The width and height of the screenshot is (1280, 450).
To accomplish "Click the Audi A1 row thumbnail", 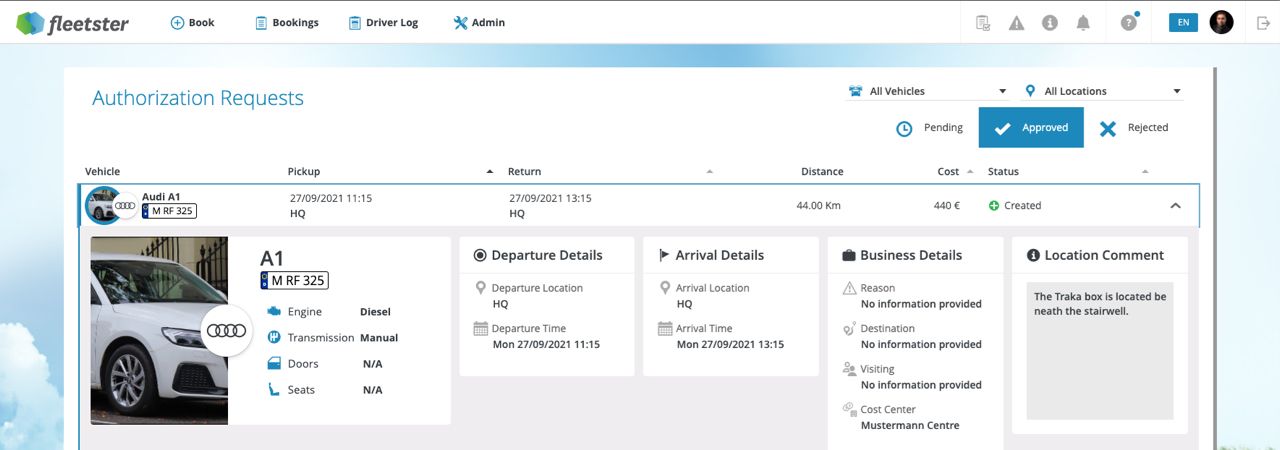I will click(104, 205).
